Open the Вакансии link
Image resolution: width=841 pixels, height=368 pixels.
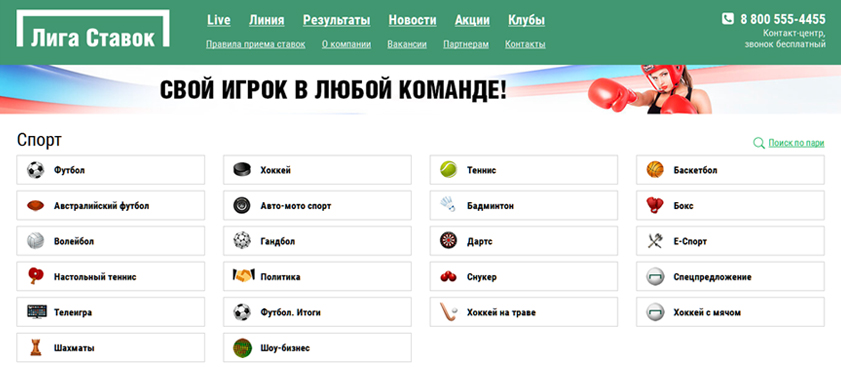click(407, 45)
